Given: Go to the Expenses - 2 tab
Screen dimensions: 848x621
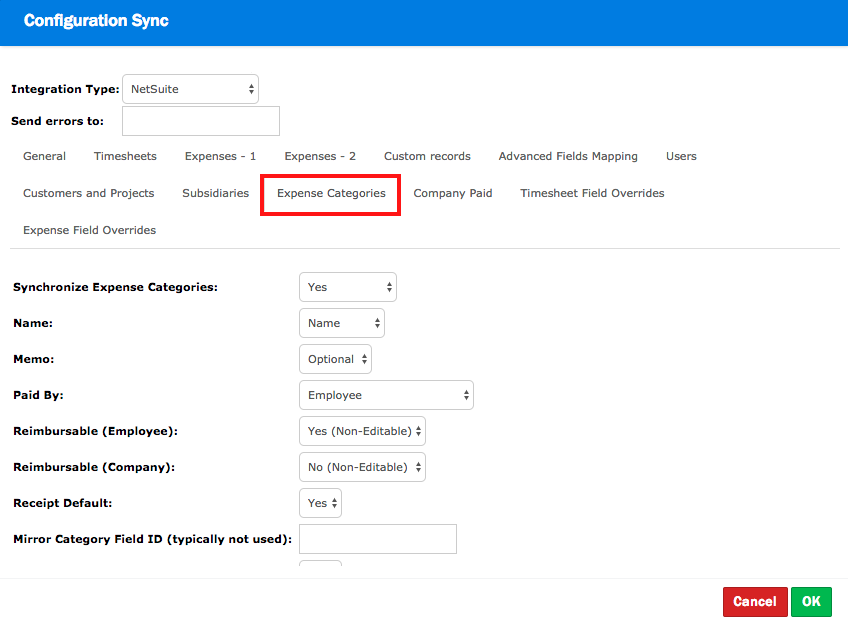Looking at the screenshot, I should 320,156.
